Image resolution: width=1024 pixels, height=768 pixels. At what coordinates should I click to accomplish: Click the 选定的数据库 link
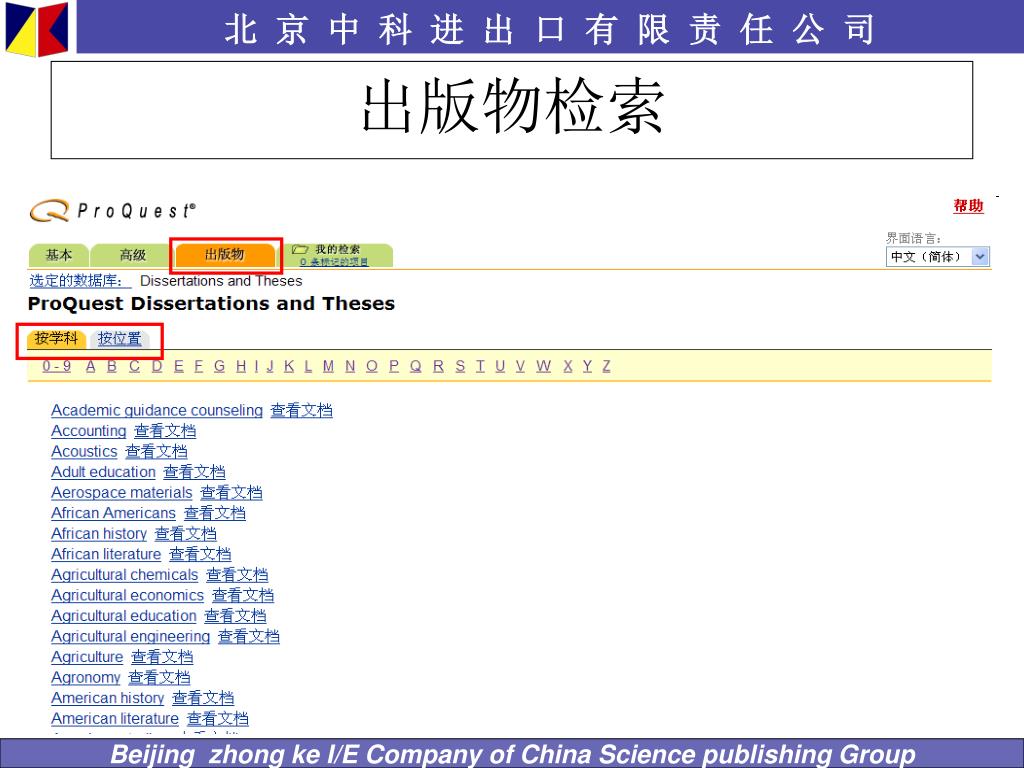click(80, 281)
